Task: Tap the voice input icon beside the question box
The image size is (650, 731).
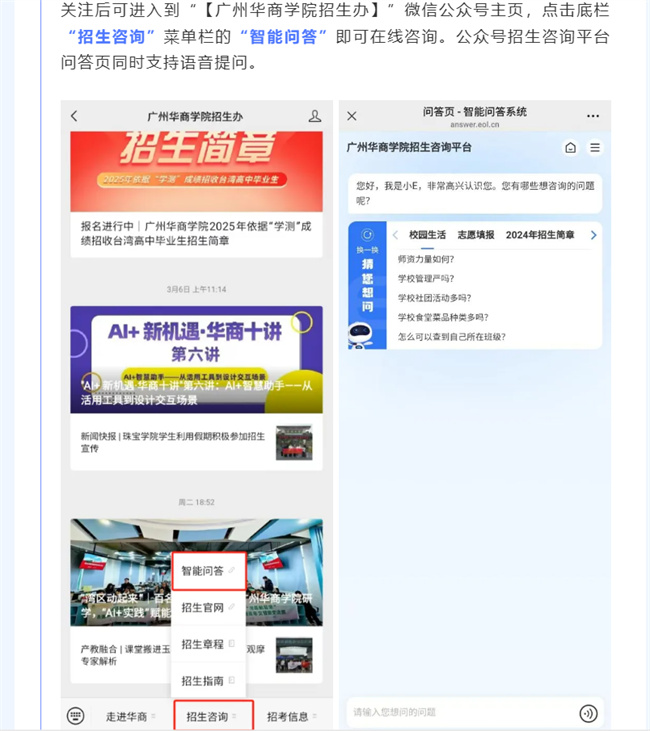Action: tap(588, 713)
